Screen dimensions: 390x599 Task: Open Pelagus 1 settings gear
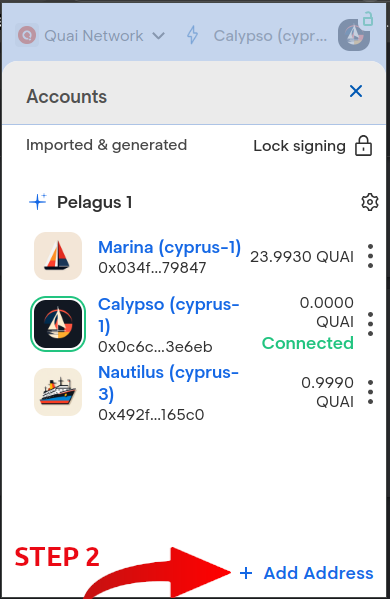[369, 202]
